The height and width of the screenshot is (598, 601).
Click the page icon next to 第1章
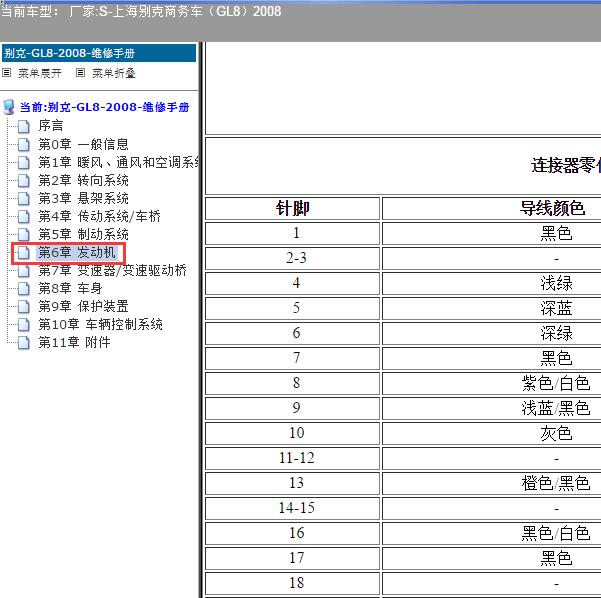coord(24,162)
